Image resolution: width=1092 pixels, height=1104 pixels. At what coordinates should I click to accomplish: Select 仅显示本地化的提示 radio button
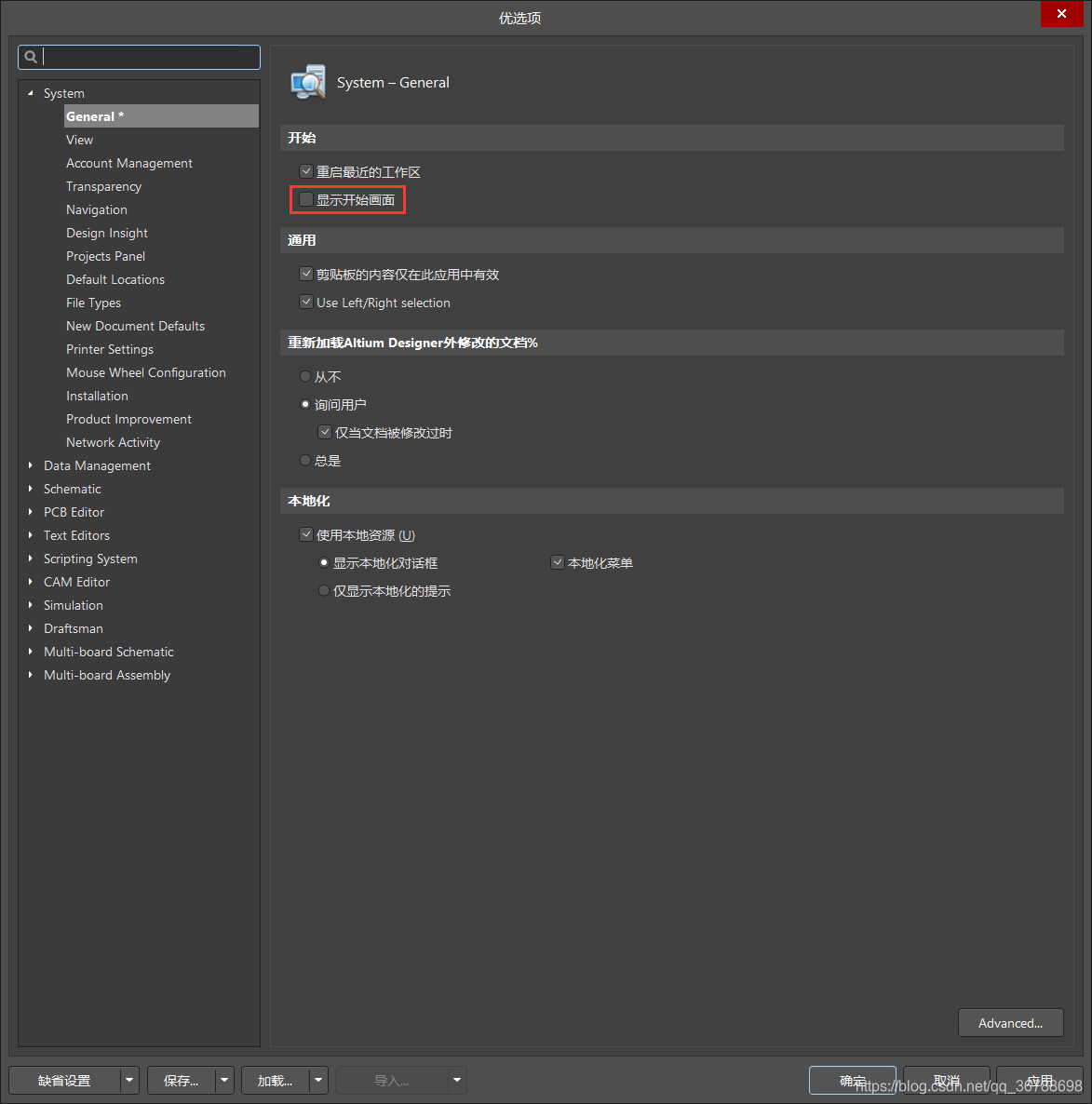(324, 591)
